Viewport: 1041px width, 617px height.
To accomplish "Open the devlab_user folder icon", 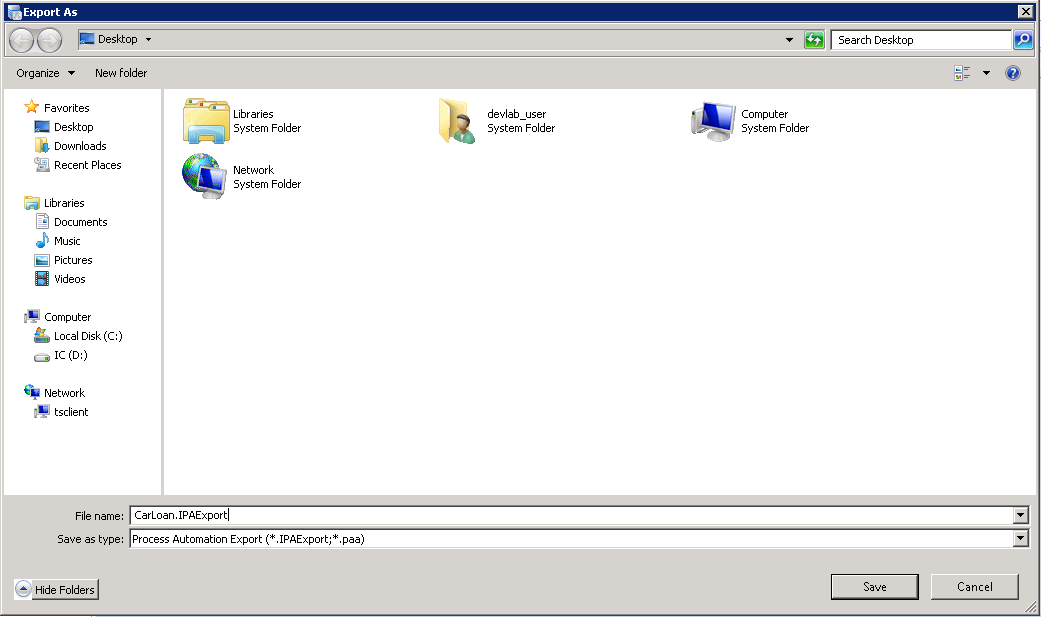I will coord(459,121).
